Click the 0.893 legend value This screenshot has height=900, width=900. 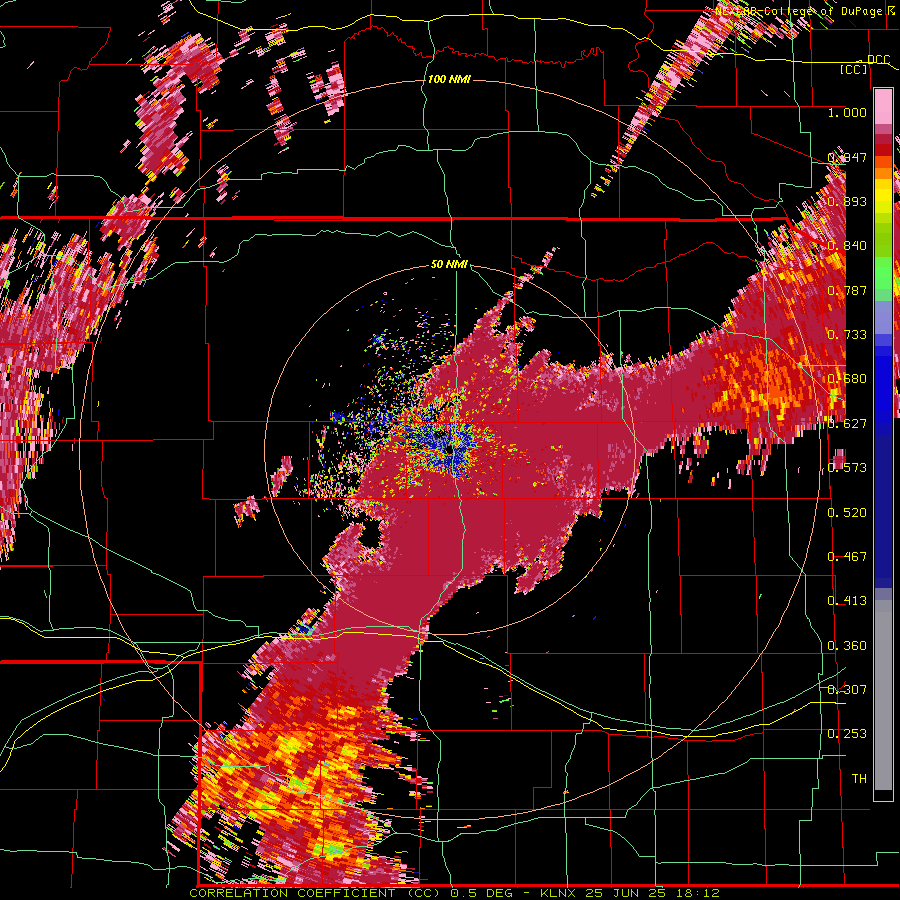[x=847, y=201]
